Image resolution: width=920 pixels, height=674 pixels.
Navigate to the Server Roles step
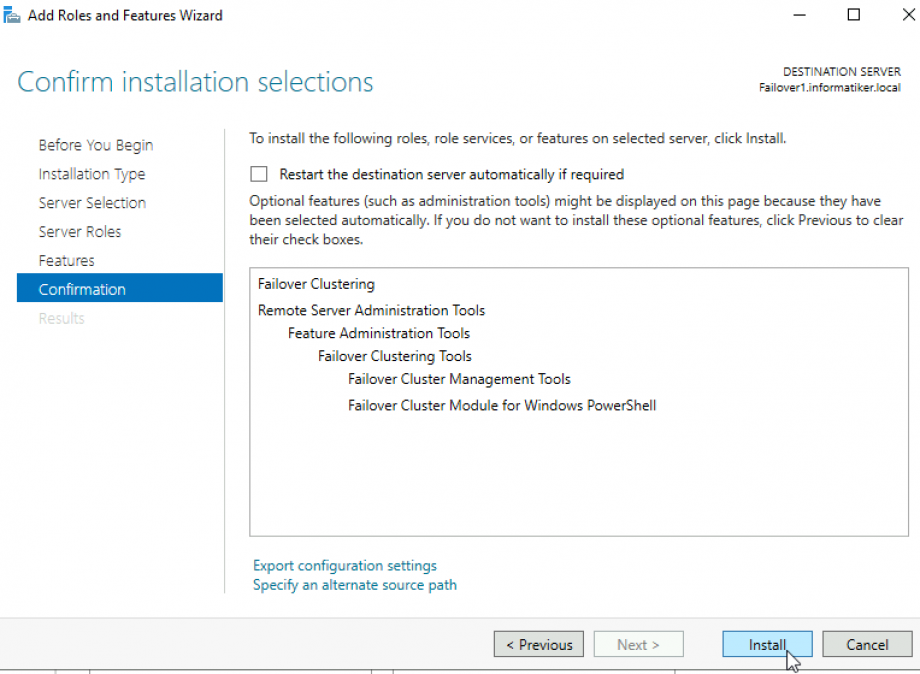80,231
